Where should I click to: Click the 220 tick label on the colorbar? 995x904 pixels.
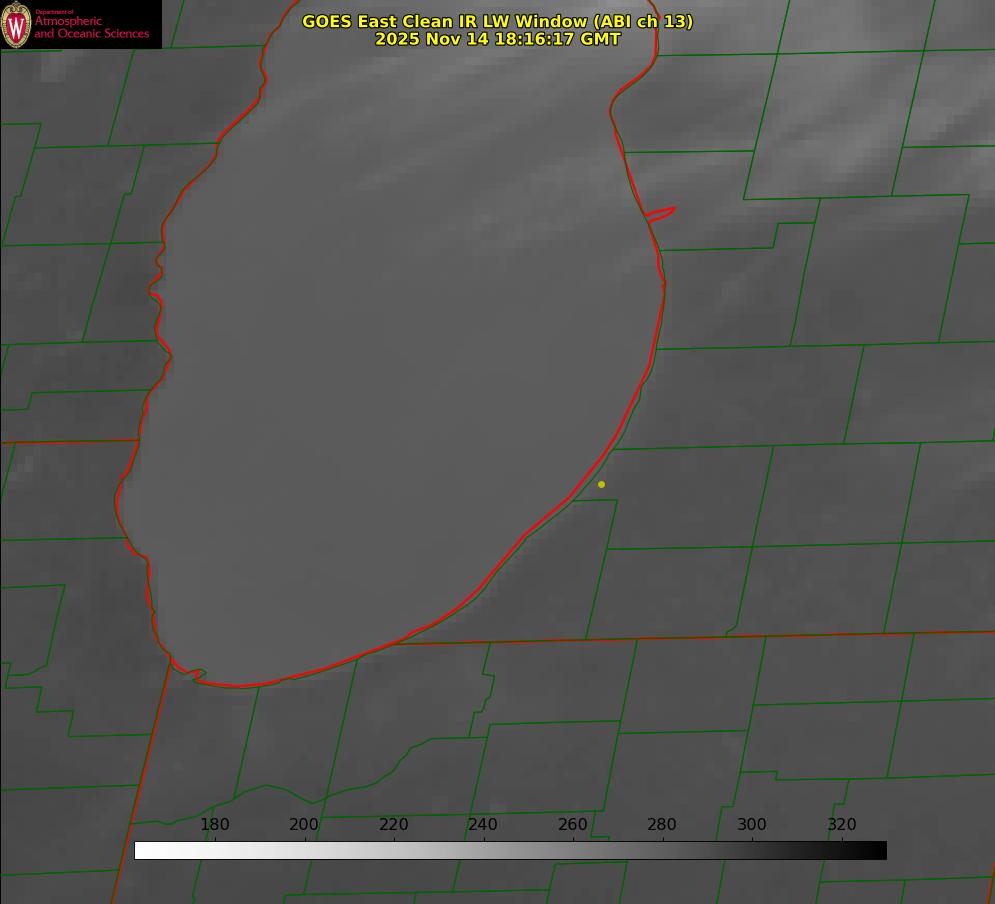pos(394,825)
